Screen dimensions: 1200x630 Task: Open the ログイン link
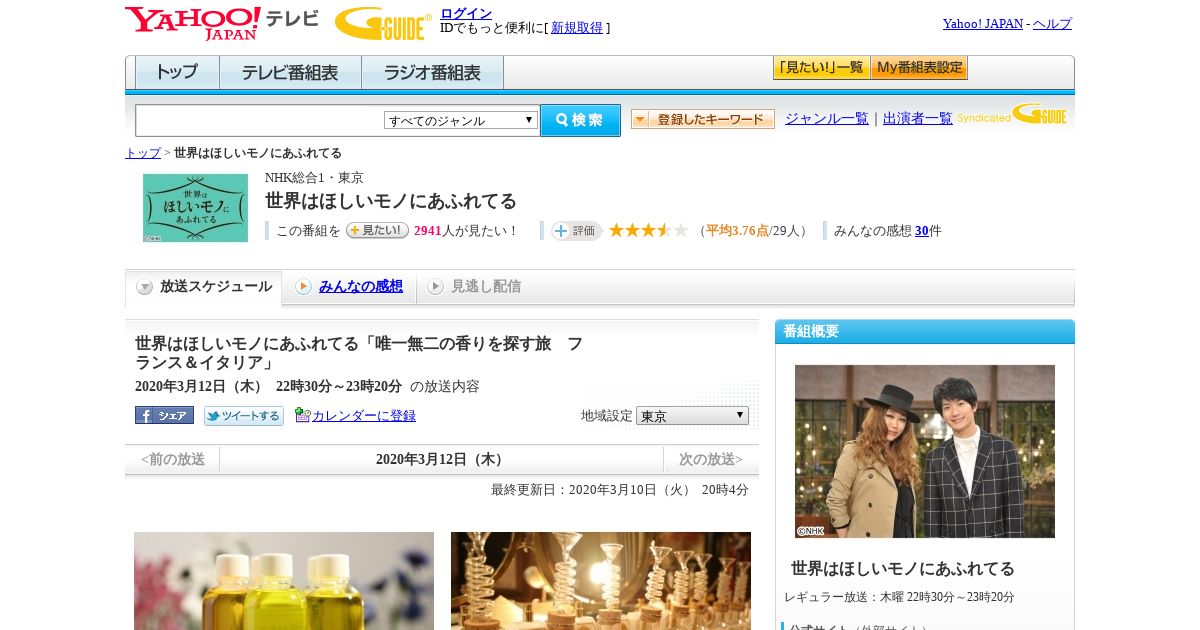click(466, 13)
